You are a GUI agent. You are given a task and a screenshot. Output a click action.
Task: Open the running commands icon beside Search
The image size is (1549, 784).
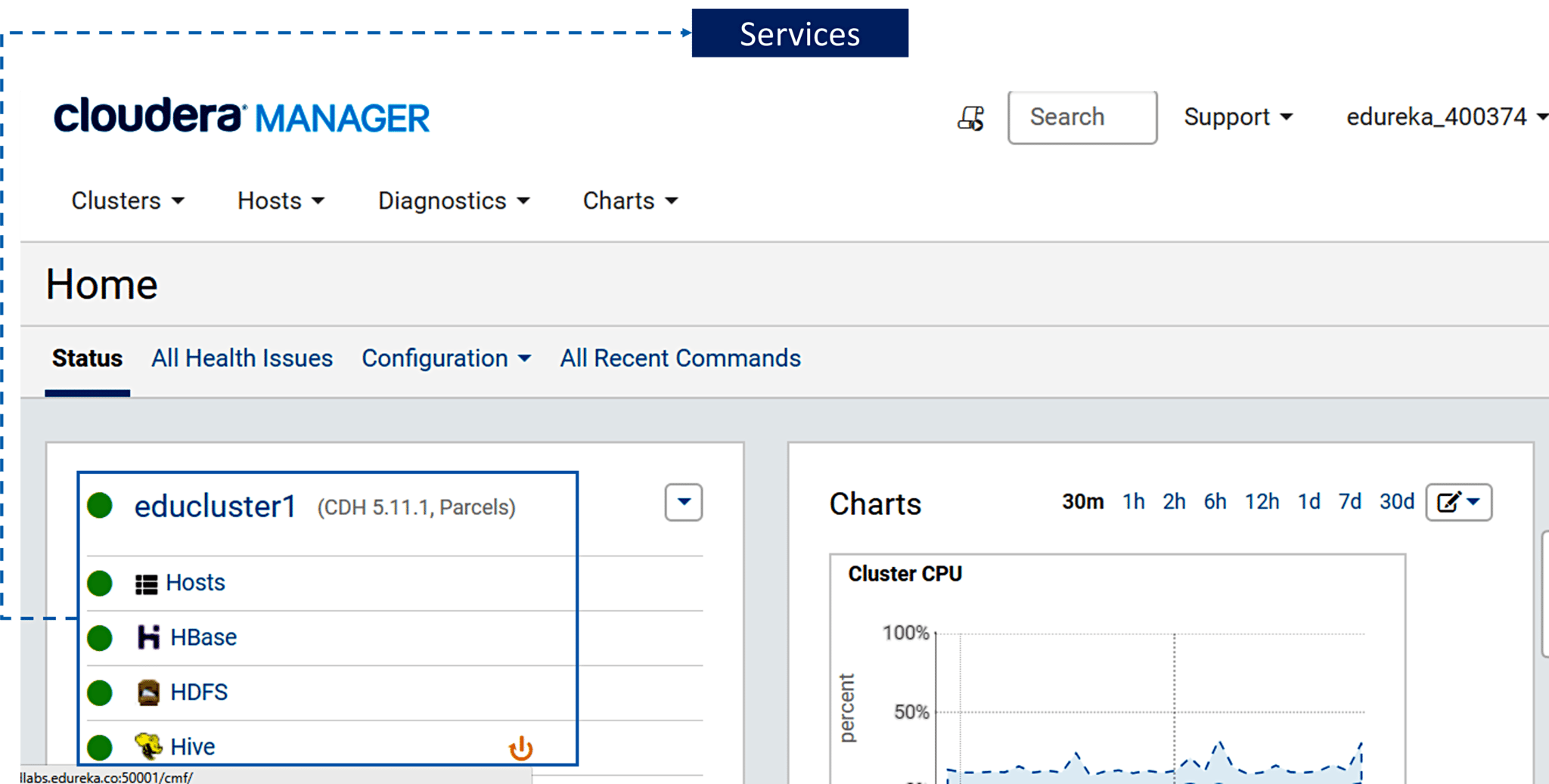[x=971, y=118]
